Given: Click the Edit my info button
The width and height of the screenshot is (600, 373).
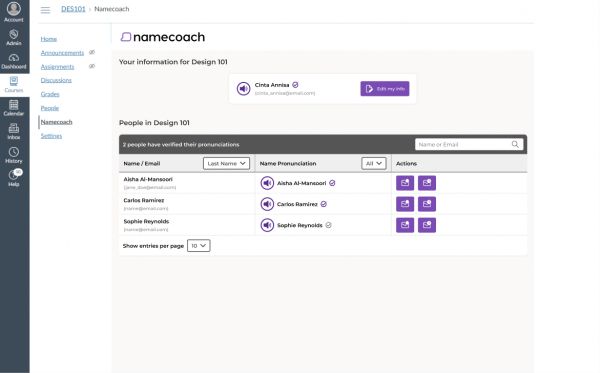Looking at the screenshot, I should point(385,89).
